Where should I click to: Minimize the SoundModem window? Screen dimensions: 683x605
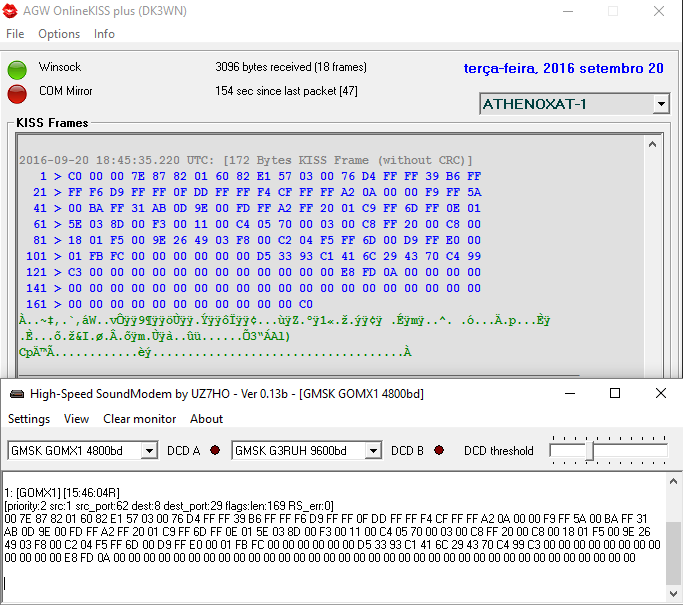tap(570, 394)
